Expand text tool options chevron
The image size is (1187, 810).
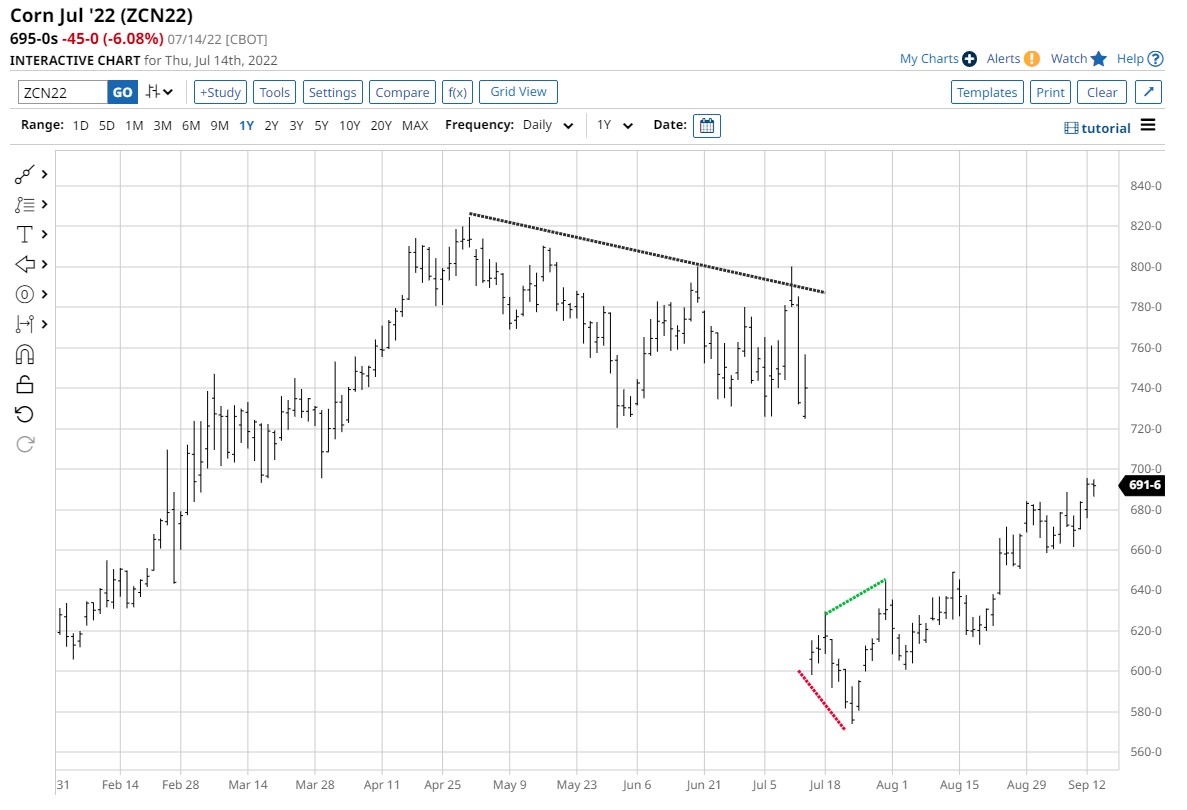click(x=45, y=235)
